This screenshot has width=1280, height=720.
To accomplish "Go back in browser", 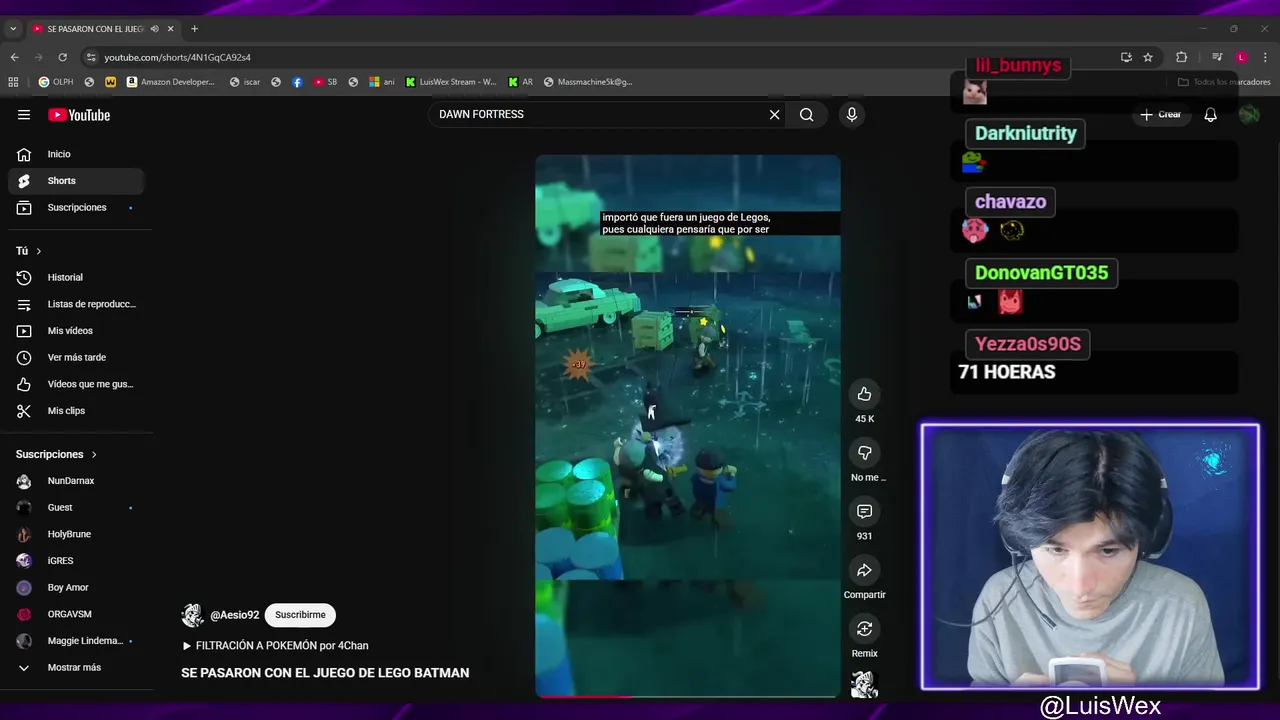I will click(14, 57).
